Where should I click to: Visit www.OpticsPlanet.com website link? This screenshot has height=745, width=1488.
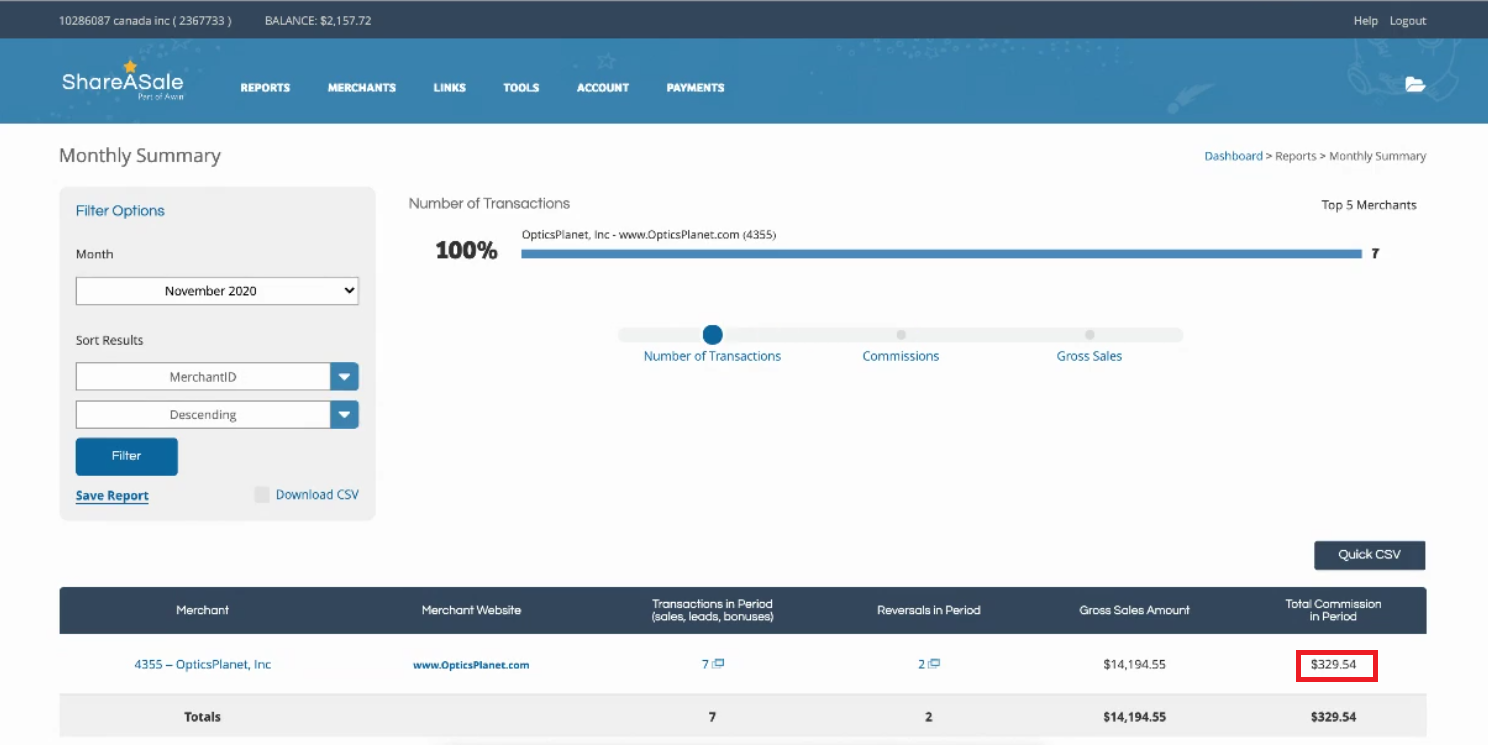pos(471,665)
